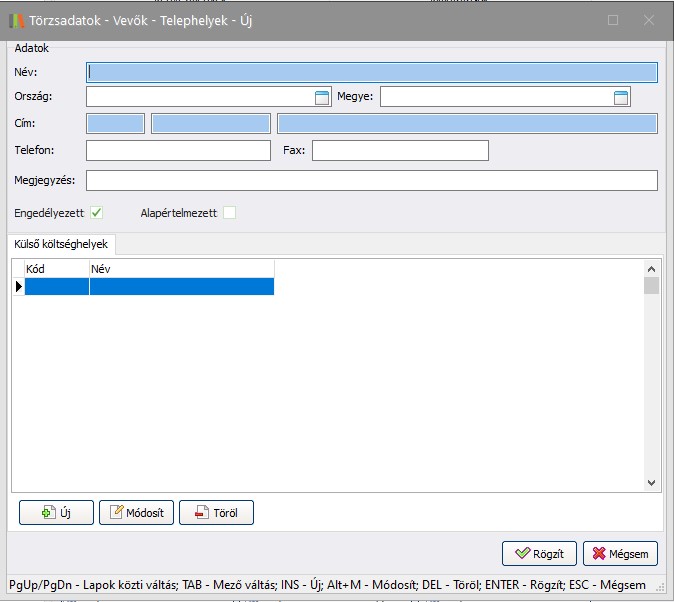Uncheck the Engedélyezett checkbox
Viewport: 674px width, 602px height.
(97, 212)
